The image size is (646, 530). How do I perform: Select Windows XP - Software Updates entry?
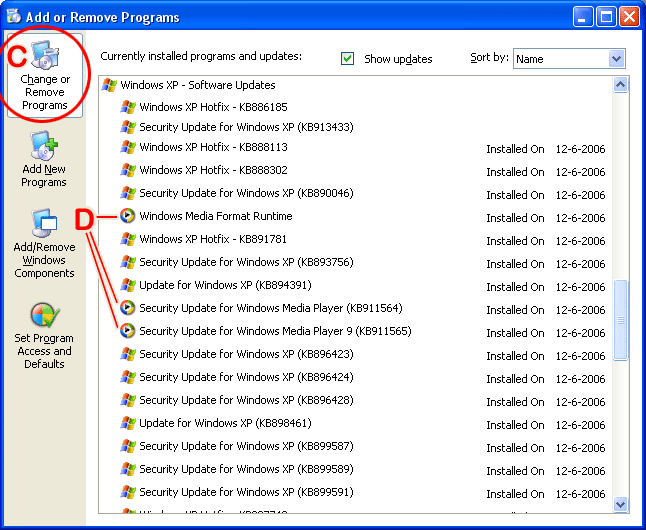[x=198, y=85]
